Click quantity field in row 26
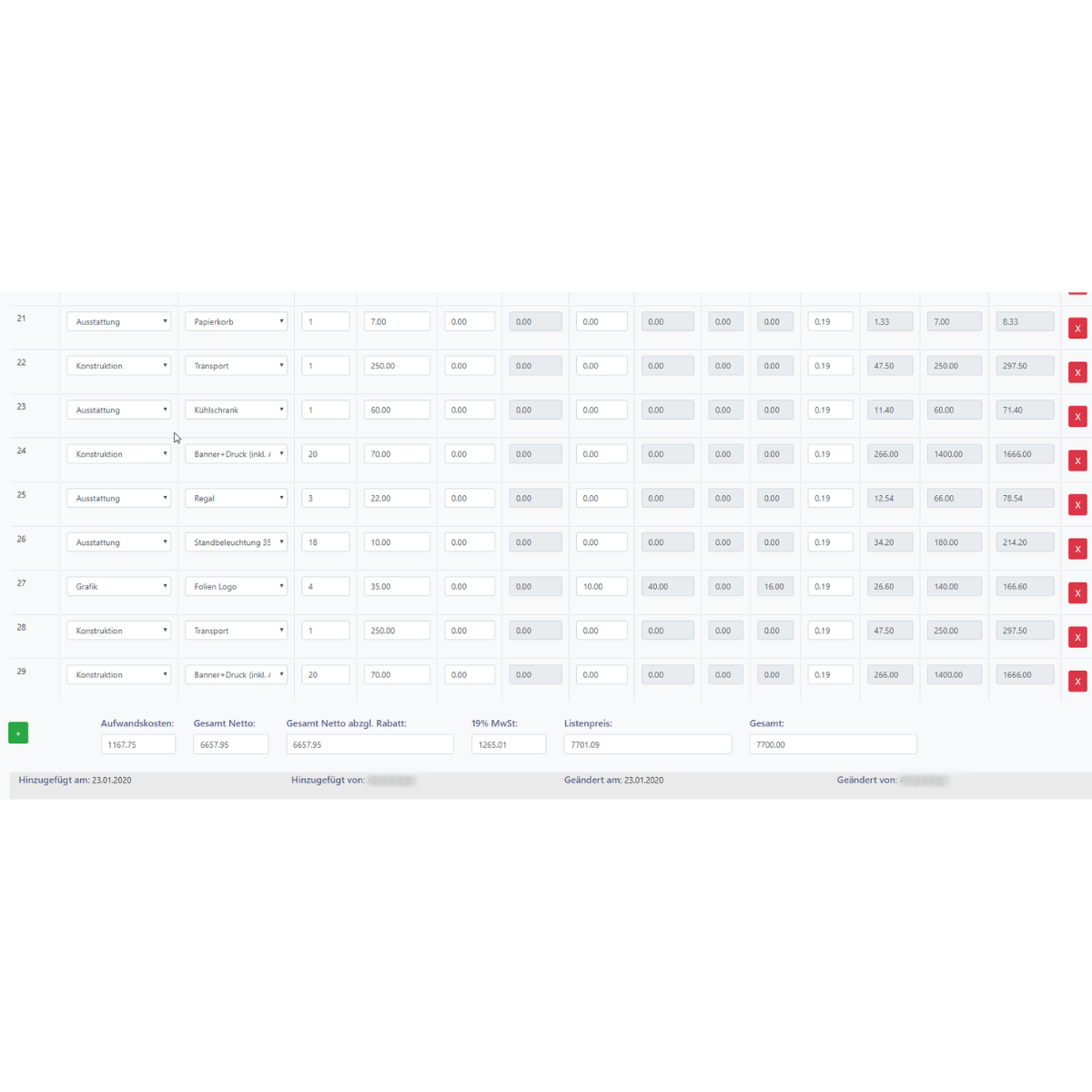 tap(325, 542)
